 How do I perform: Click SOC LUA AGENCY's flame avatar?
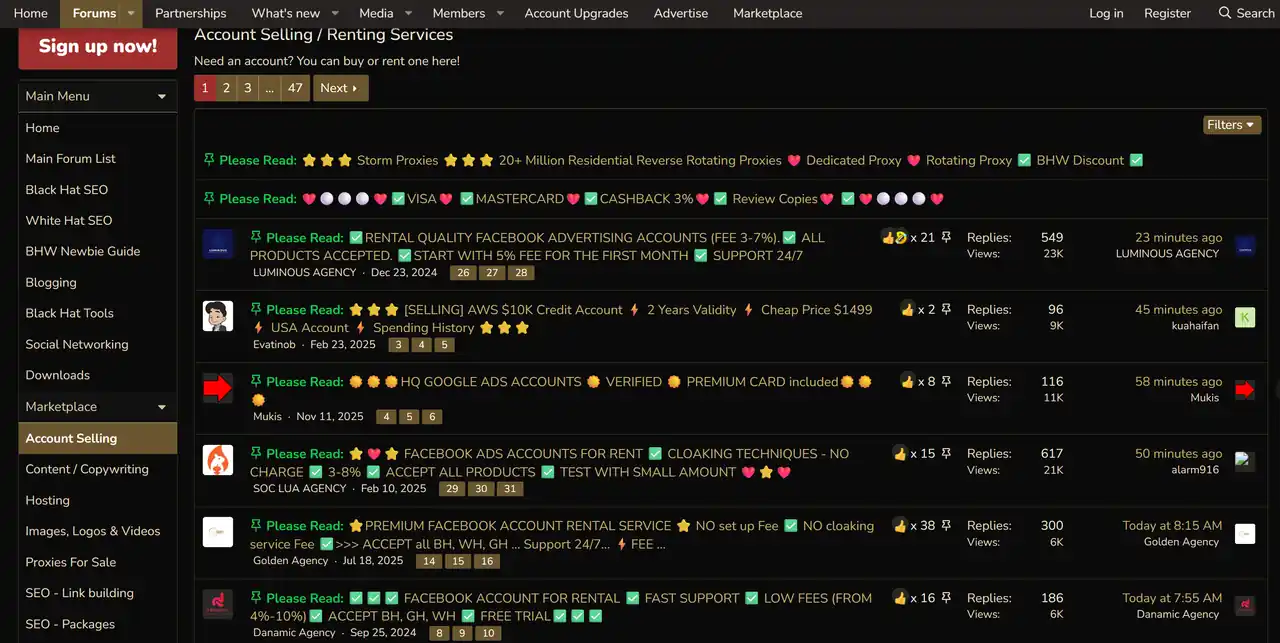click(x=218, y=459)
